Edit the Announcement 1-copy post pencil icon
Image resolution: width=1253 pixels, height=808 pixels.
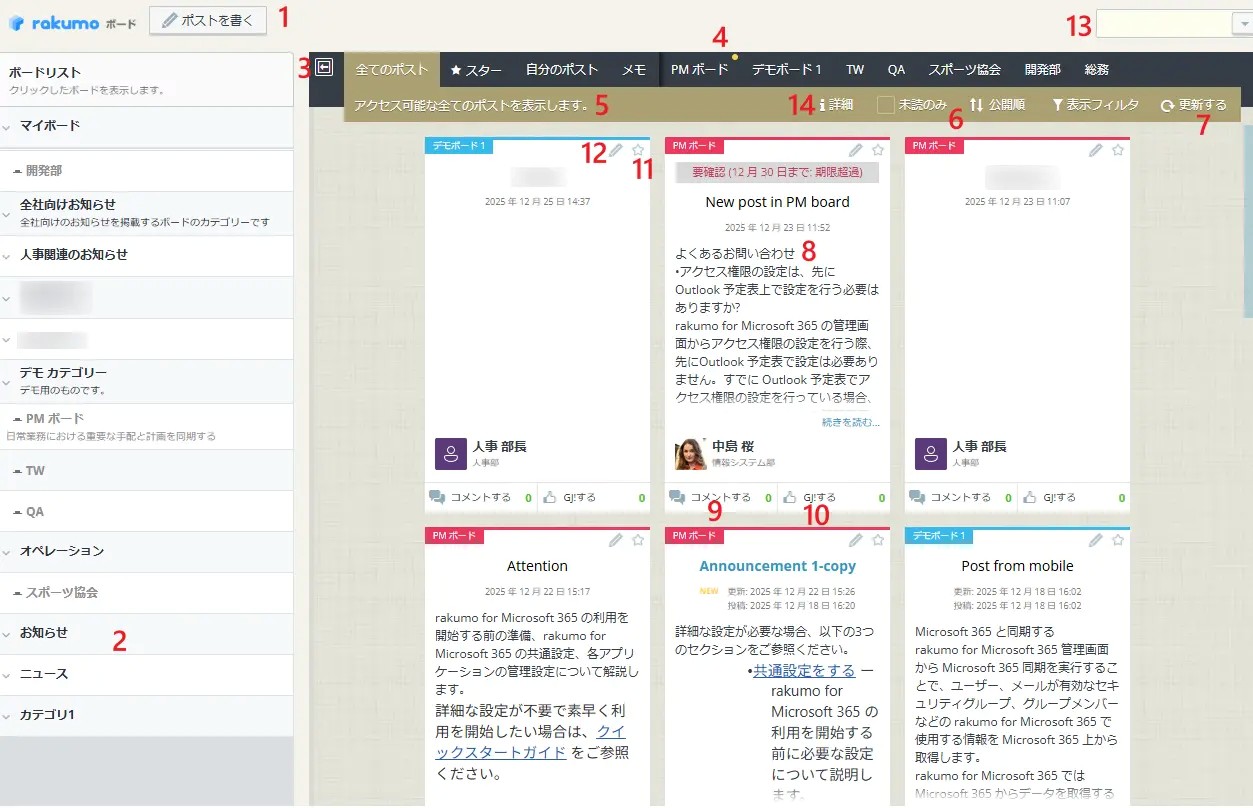coord(856,540)
